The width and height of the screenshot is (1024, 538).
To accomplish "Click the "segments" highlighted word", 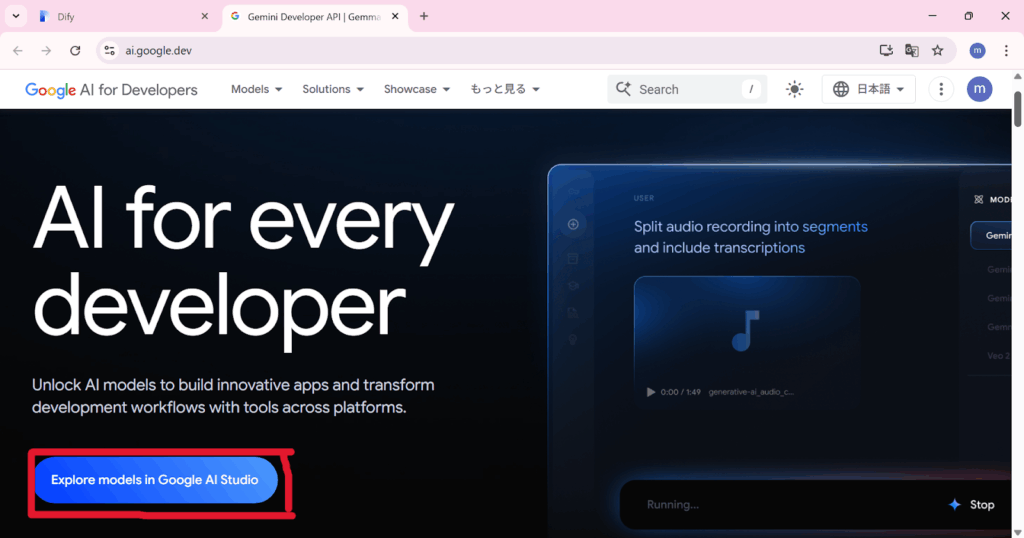I will coord(835,227).
